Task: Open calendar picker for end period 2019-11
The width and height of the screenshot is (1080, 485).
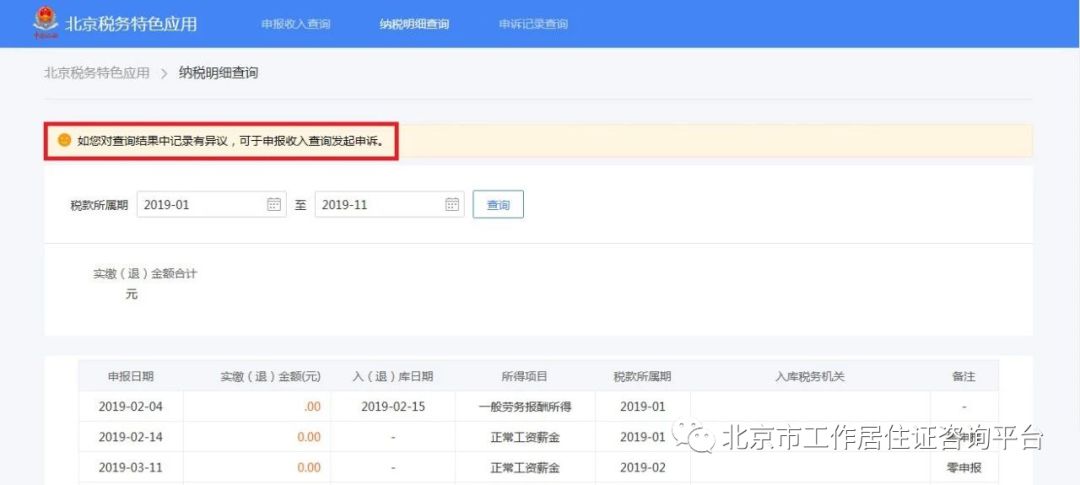Action: click(x=452, y=204)
